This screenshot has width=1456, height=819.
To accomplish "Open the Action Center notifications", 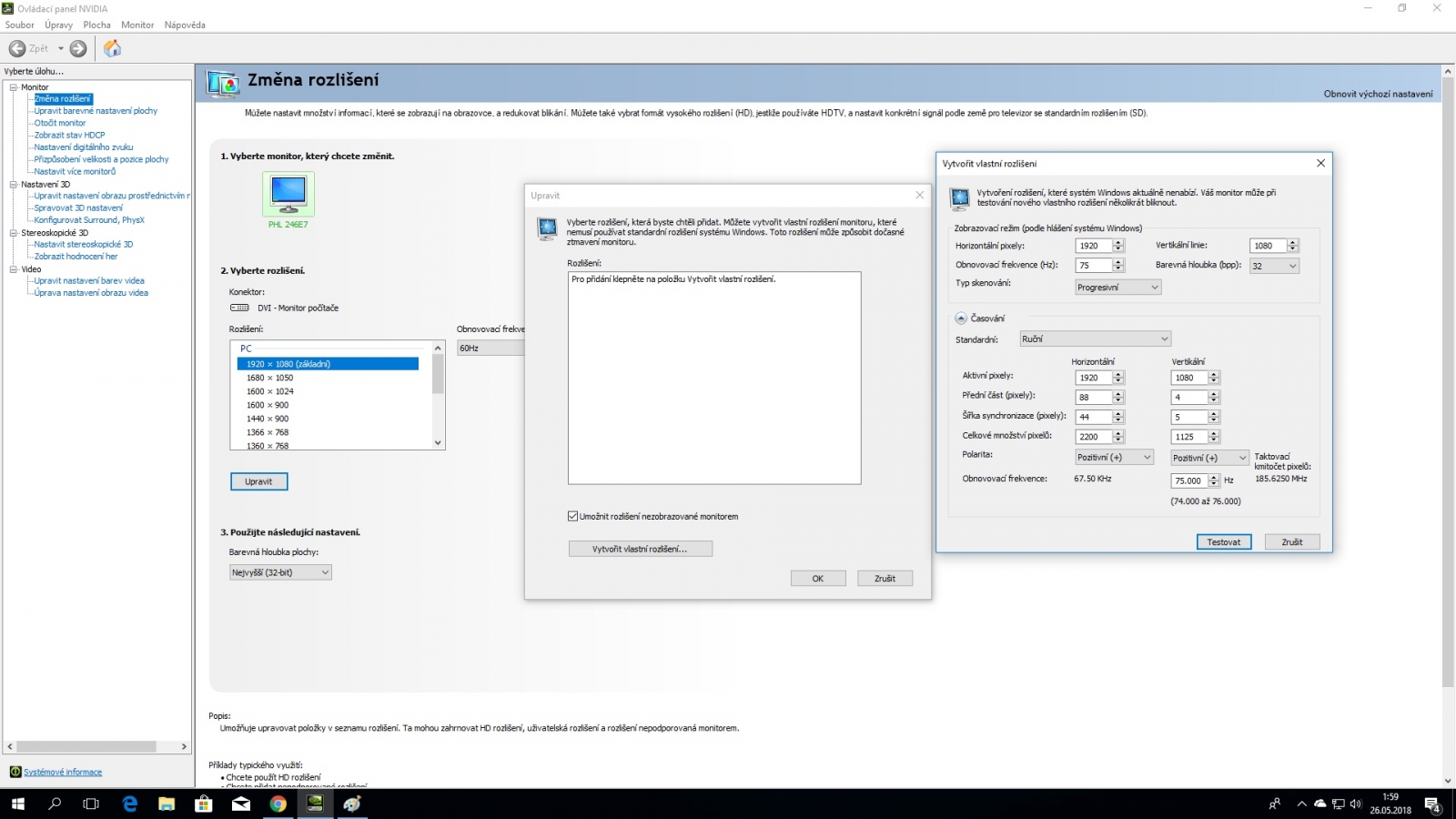I will 1432,804.
